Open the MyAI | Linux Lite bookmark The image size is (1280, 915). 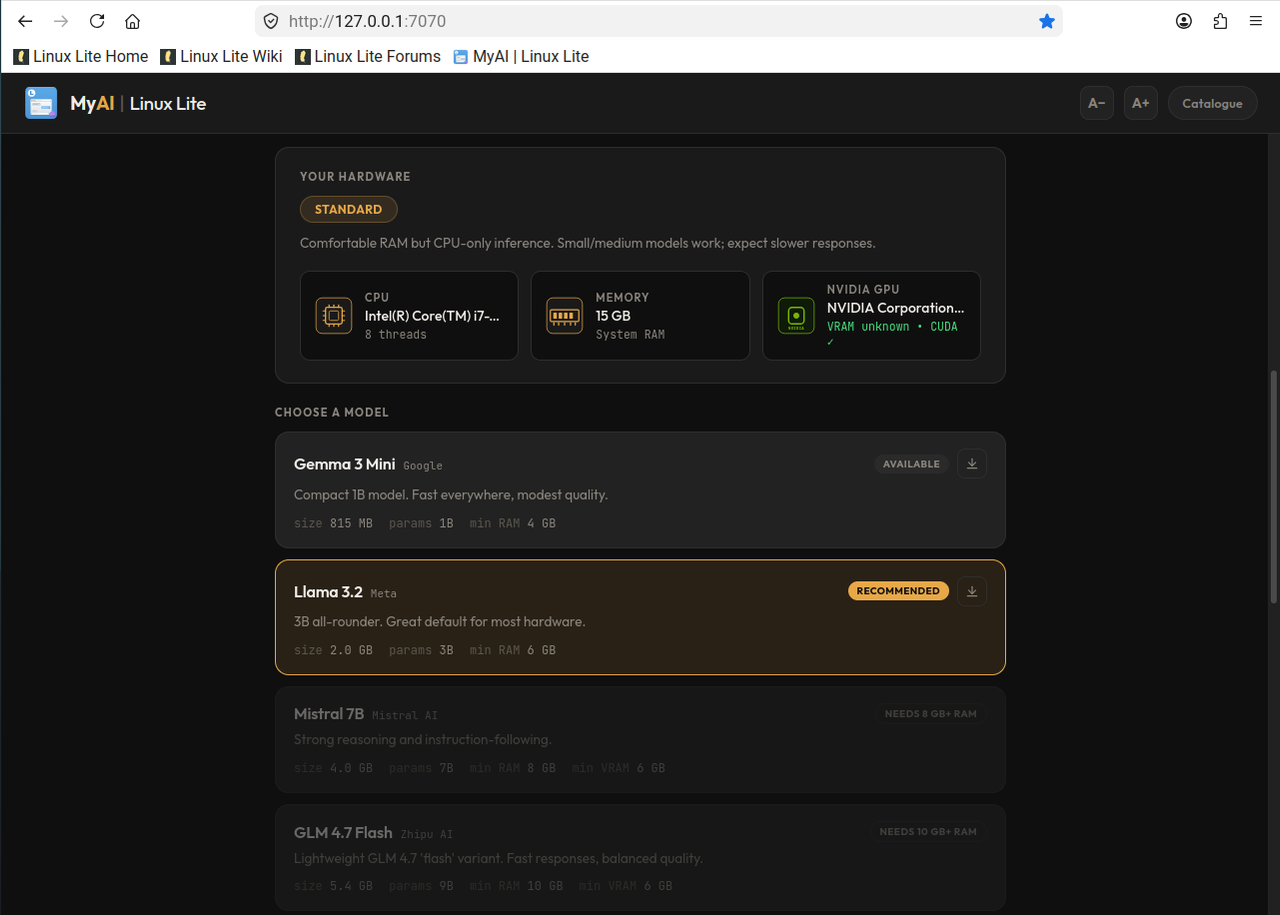point(521,56)
